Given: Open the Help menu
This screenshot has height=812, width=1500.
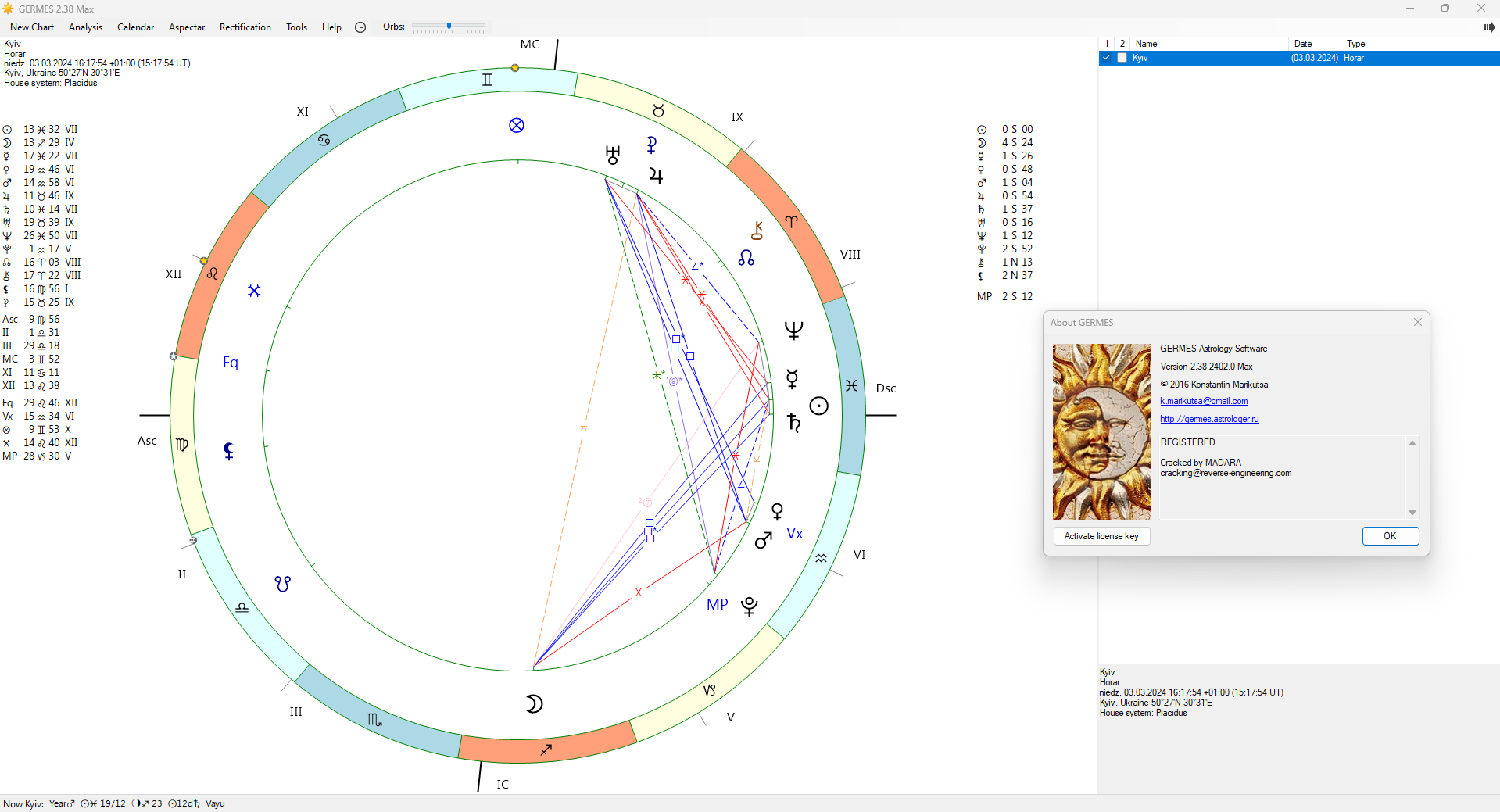Looking at the screenshot, I should point(331,27).
